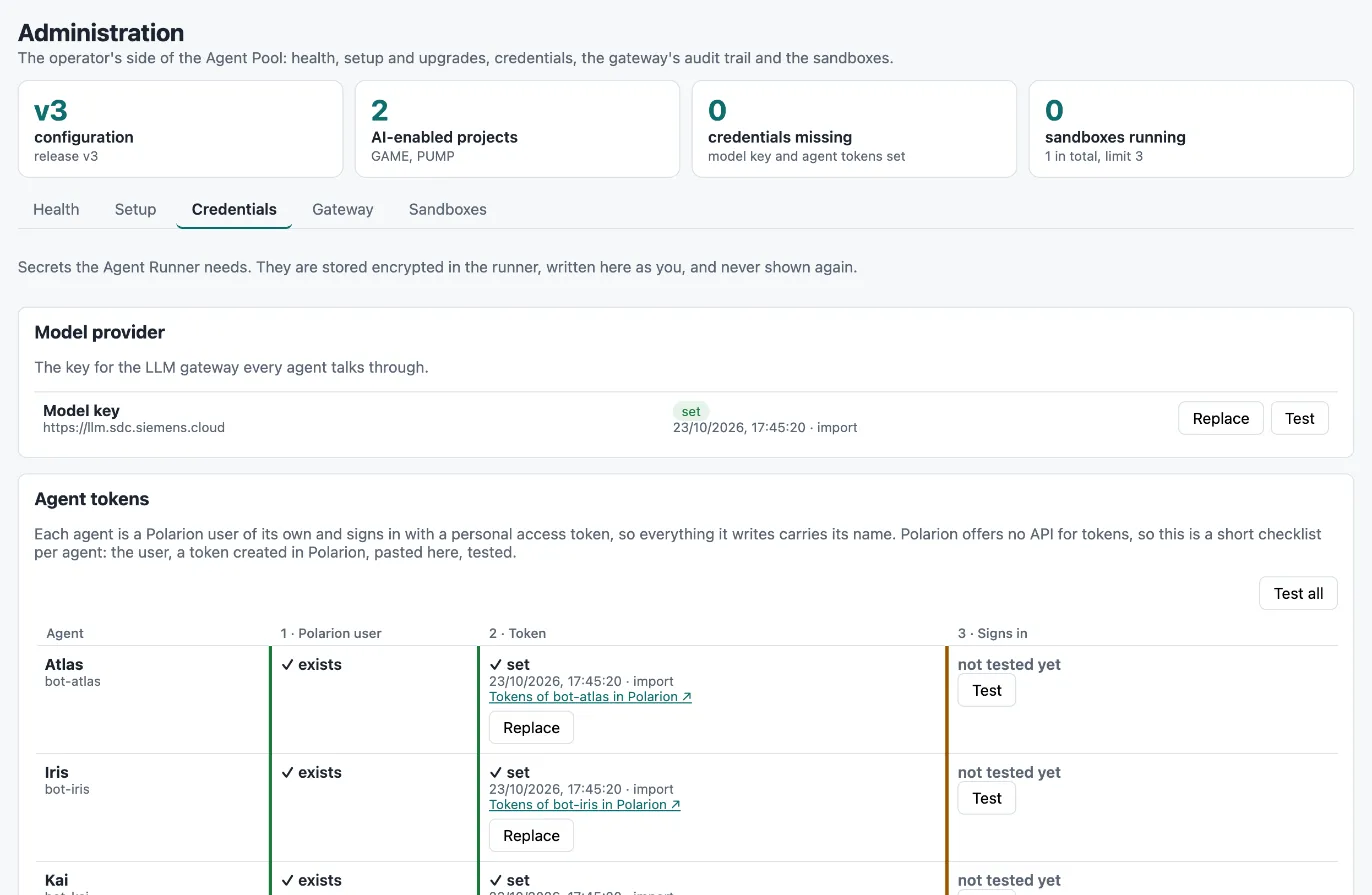Open Tokens of bot-atlas in Polarion link
Image resolution: width=1372 pixels, height=895 pixels.
coord(590,697)
